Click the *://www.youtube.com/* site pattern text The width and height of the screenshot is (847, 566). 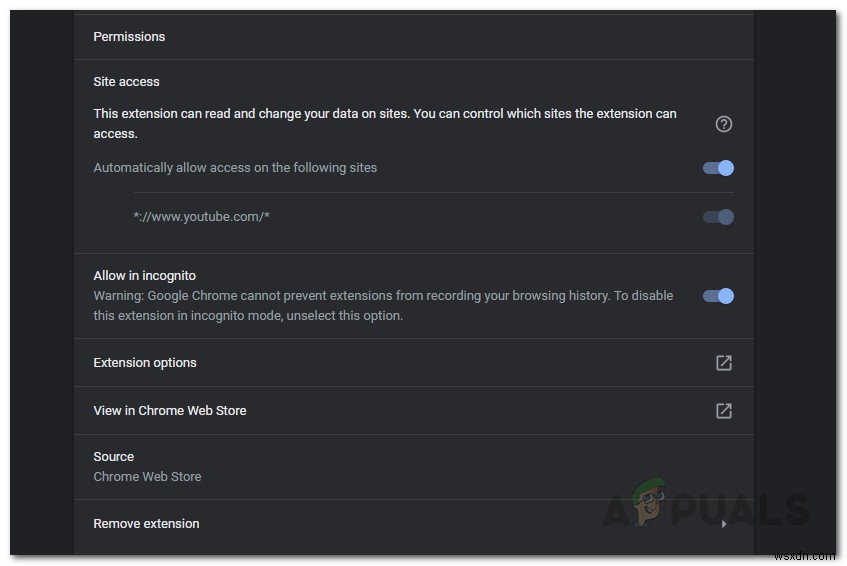(201, 217)
